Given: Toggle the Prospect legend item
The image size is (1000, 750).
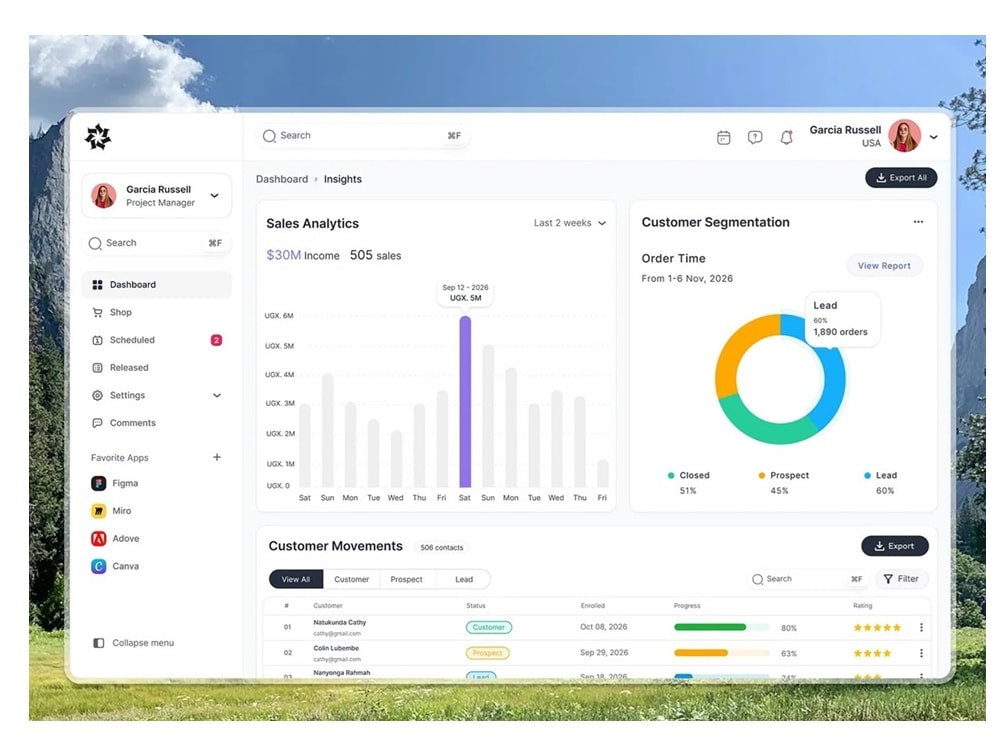Looking at the screenshot, I should [x=783, y=483].
